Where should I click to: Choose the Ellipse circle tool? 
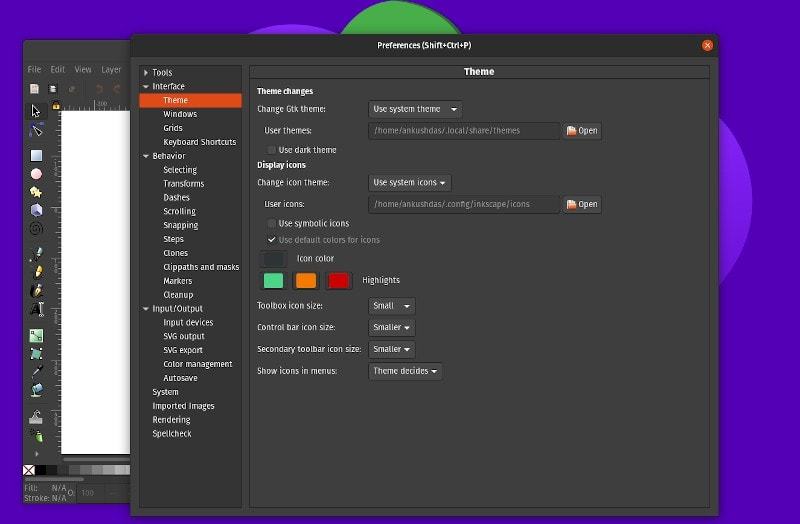coord(36,173)
